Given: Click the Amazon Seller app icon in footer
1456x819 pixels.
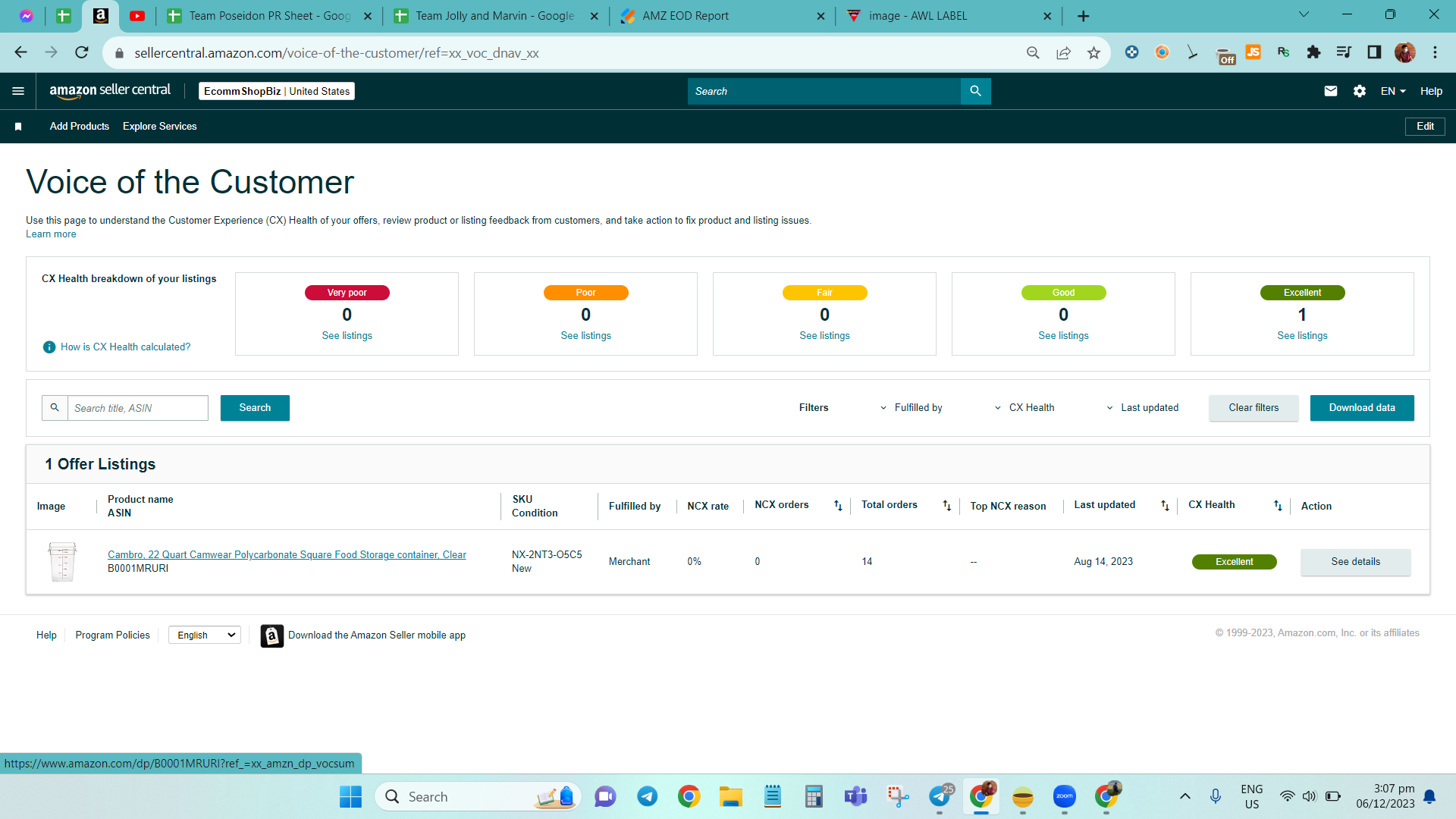Looking at the screenshot, I should click(272, 635).
